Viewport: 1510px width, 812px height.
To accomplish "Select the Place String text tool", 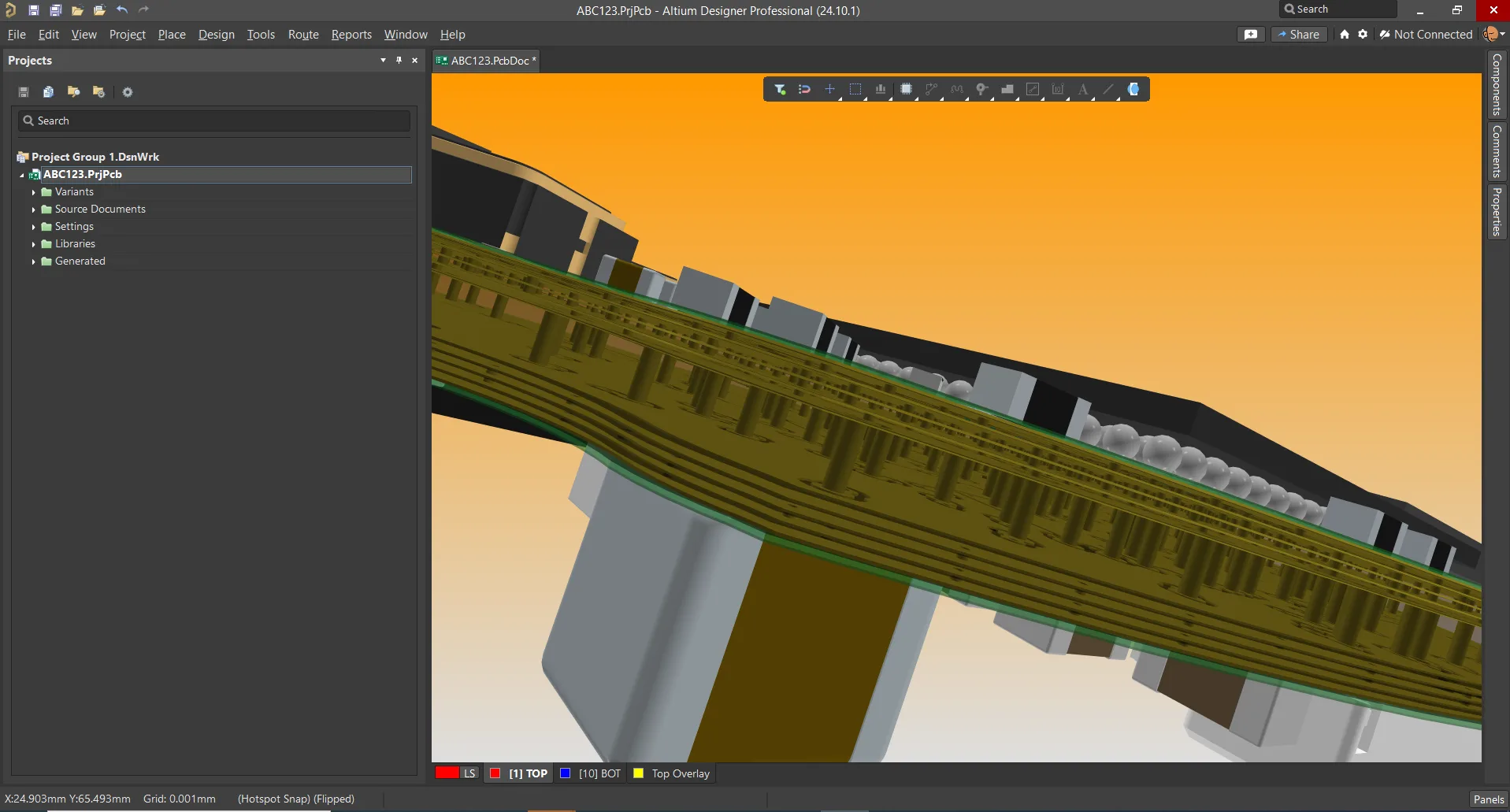I will click(x=1083, y=89).
